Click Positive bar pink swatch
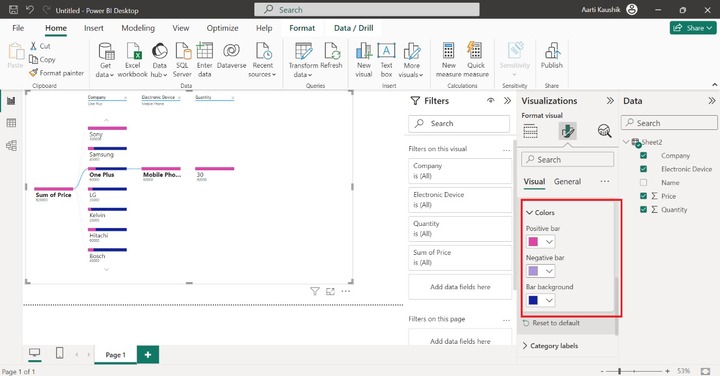This screenshot has width=720, height=376. (x=533, y=241)
